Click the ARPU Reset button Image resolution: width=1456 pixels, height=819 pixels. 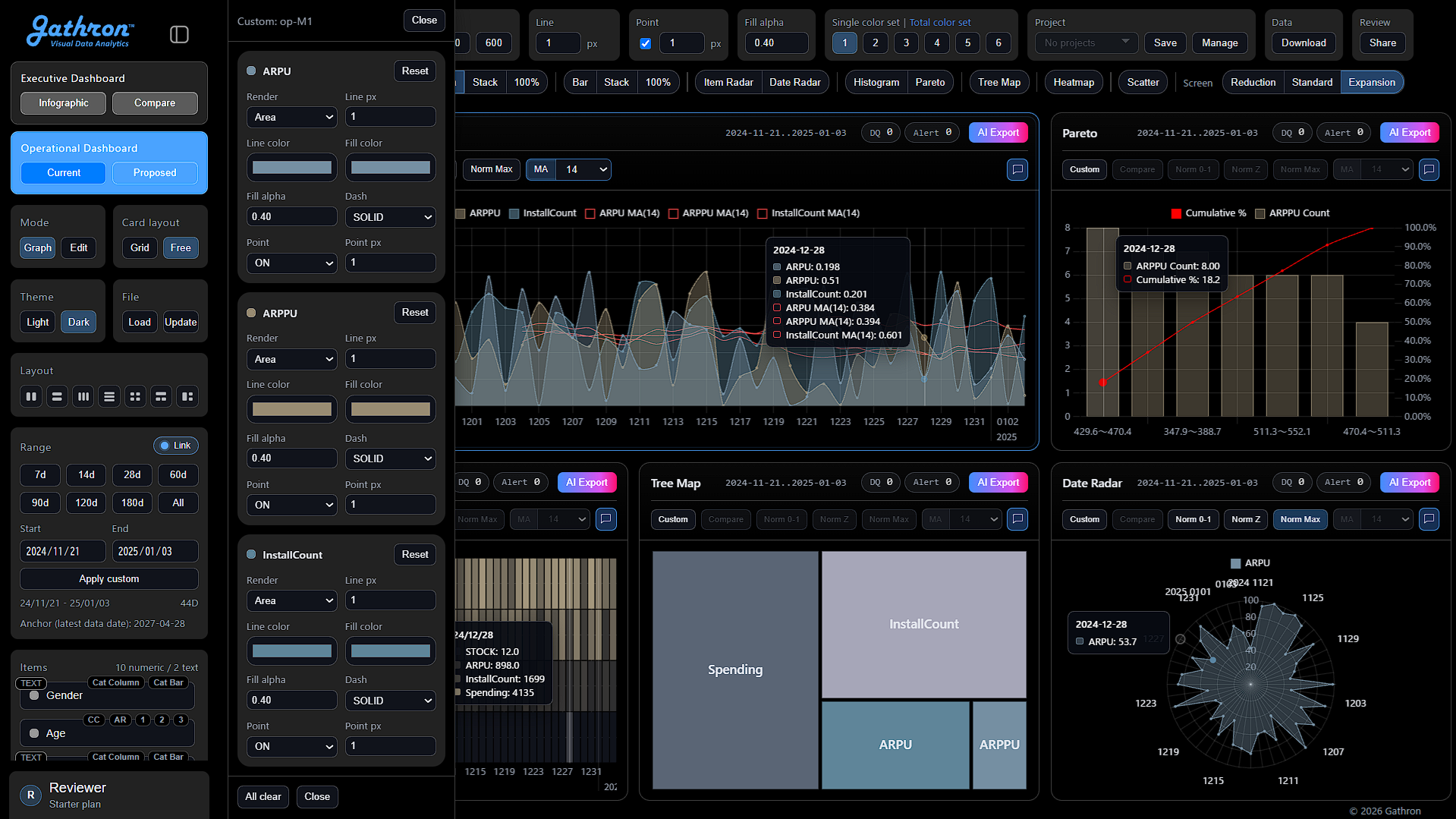pos(415,71)
